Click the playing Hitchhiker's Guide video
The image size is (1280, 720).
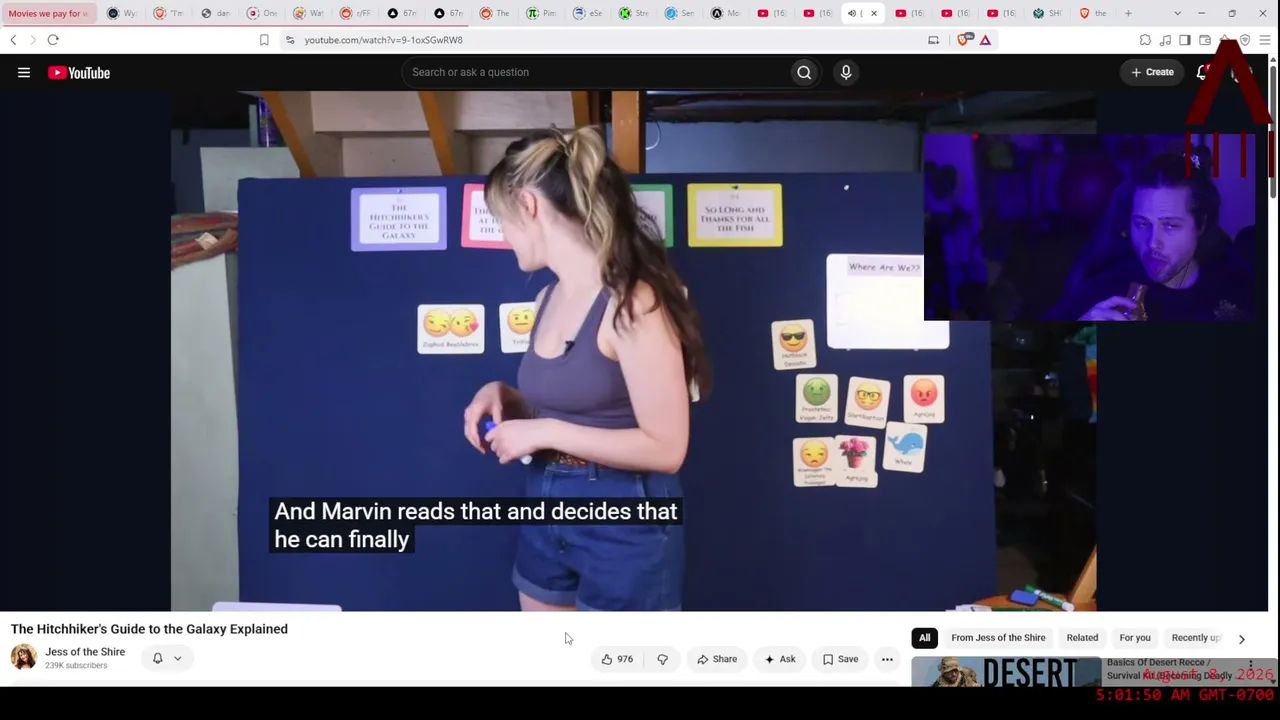coord(633,351)
